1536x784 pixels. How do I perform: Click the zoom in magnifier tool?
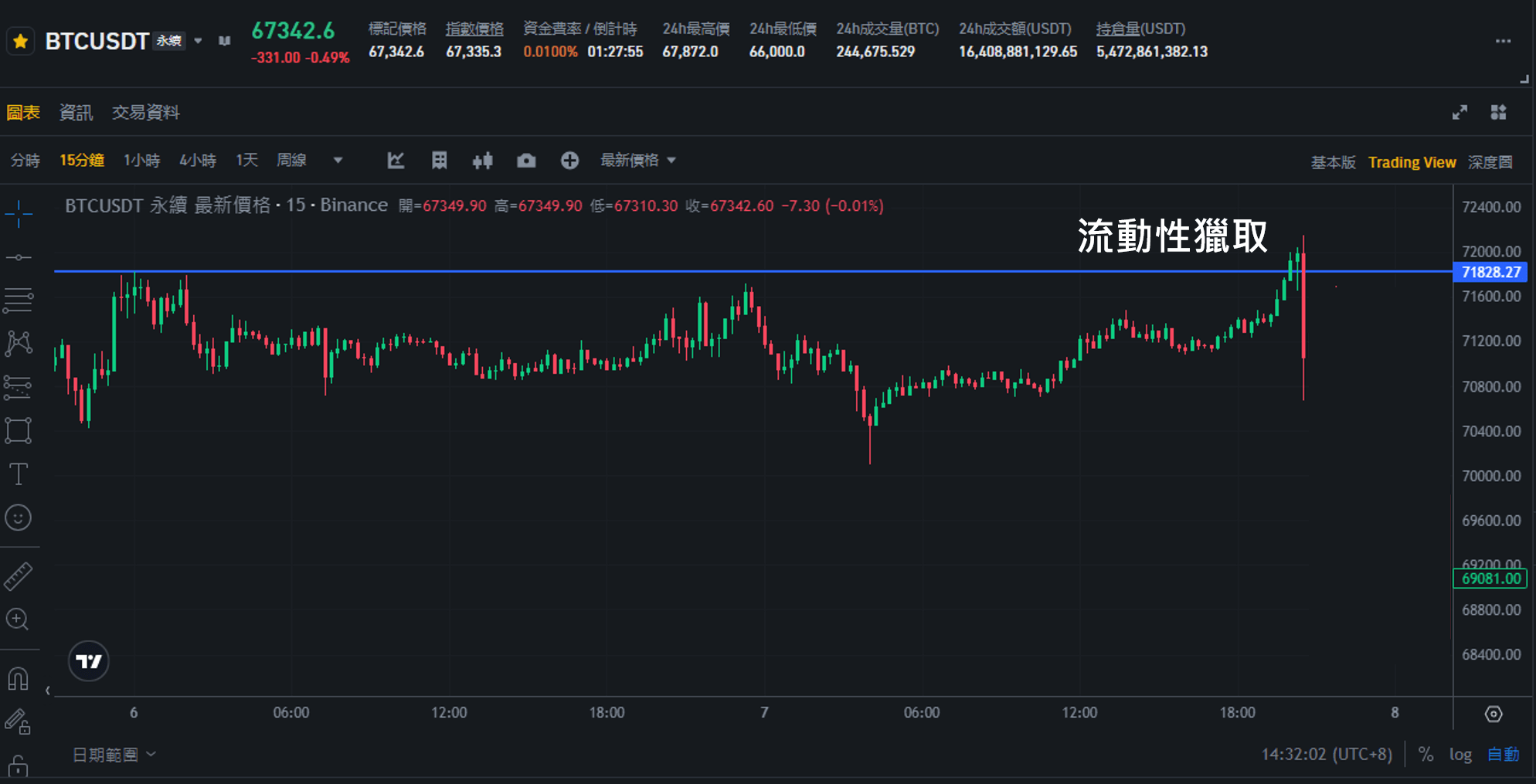click(x=18, y=619)
